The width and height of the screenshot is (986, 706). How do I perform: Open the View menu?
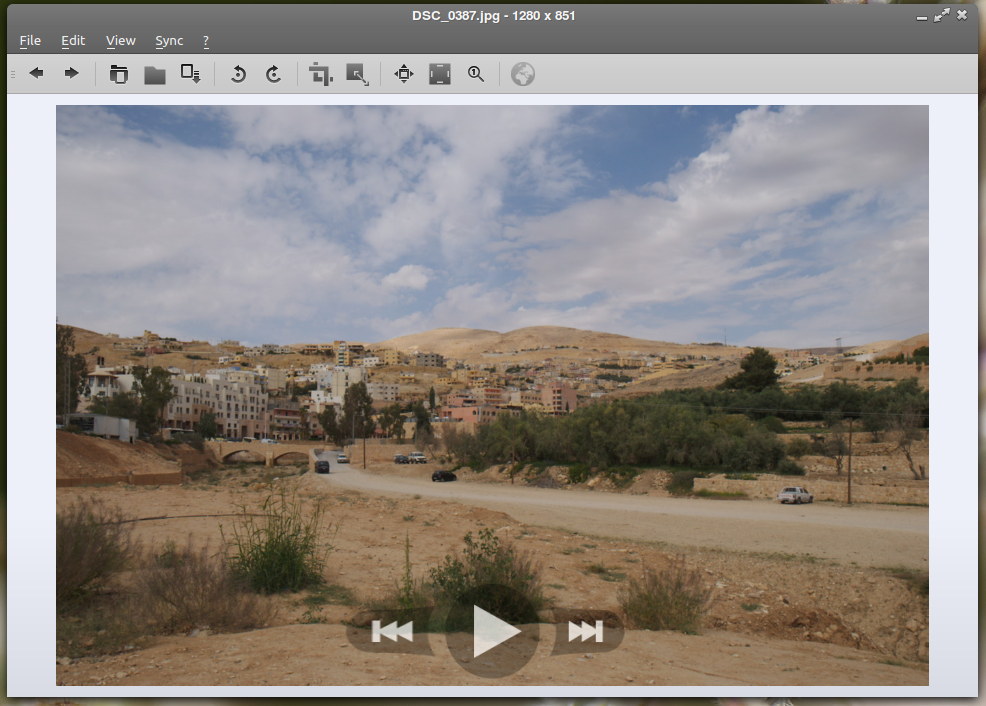click(x=121, y=41)
